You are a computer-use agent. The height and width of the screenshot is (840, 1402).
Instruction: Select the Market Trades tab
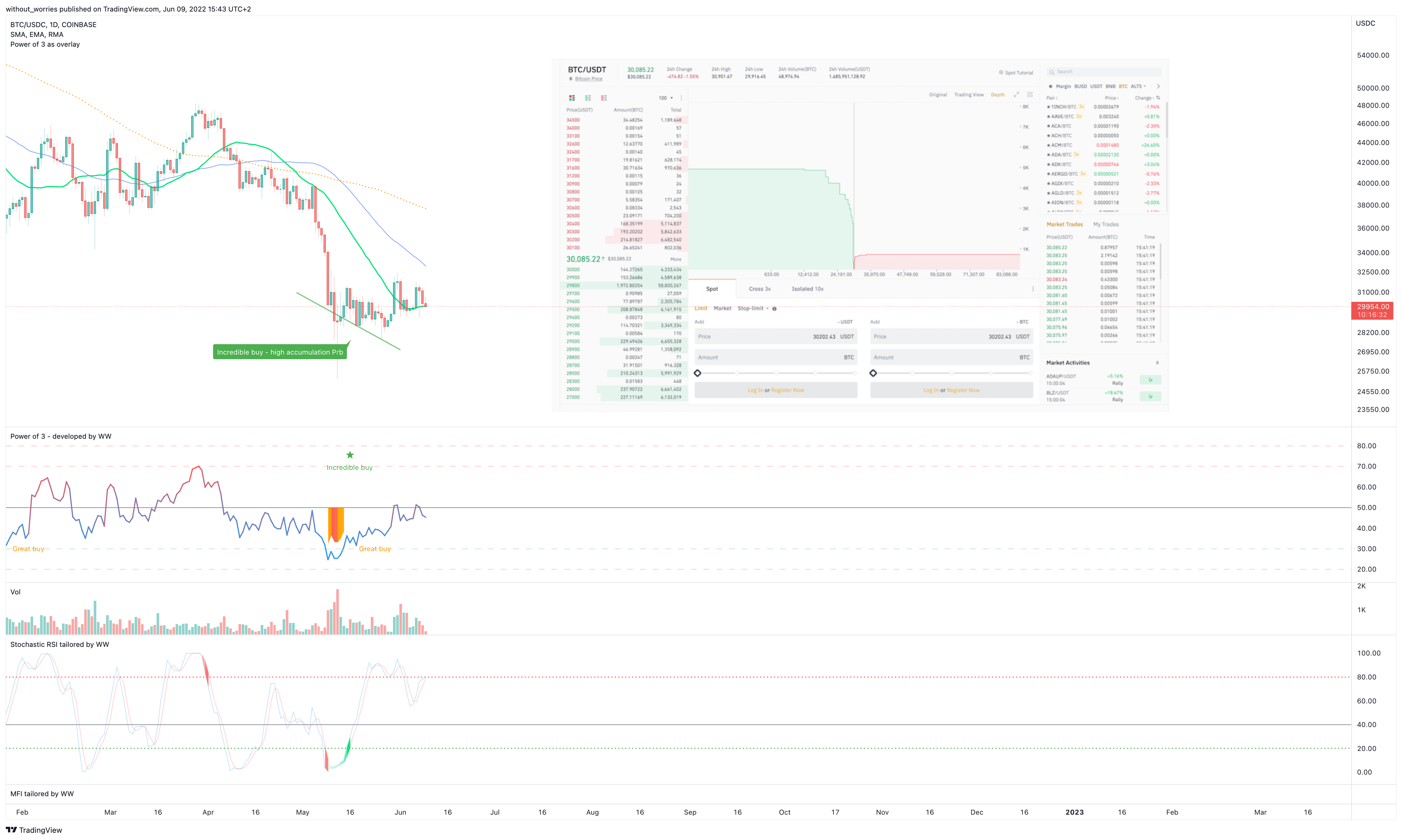coord(1065,225)
